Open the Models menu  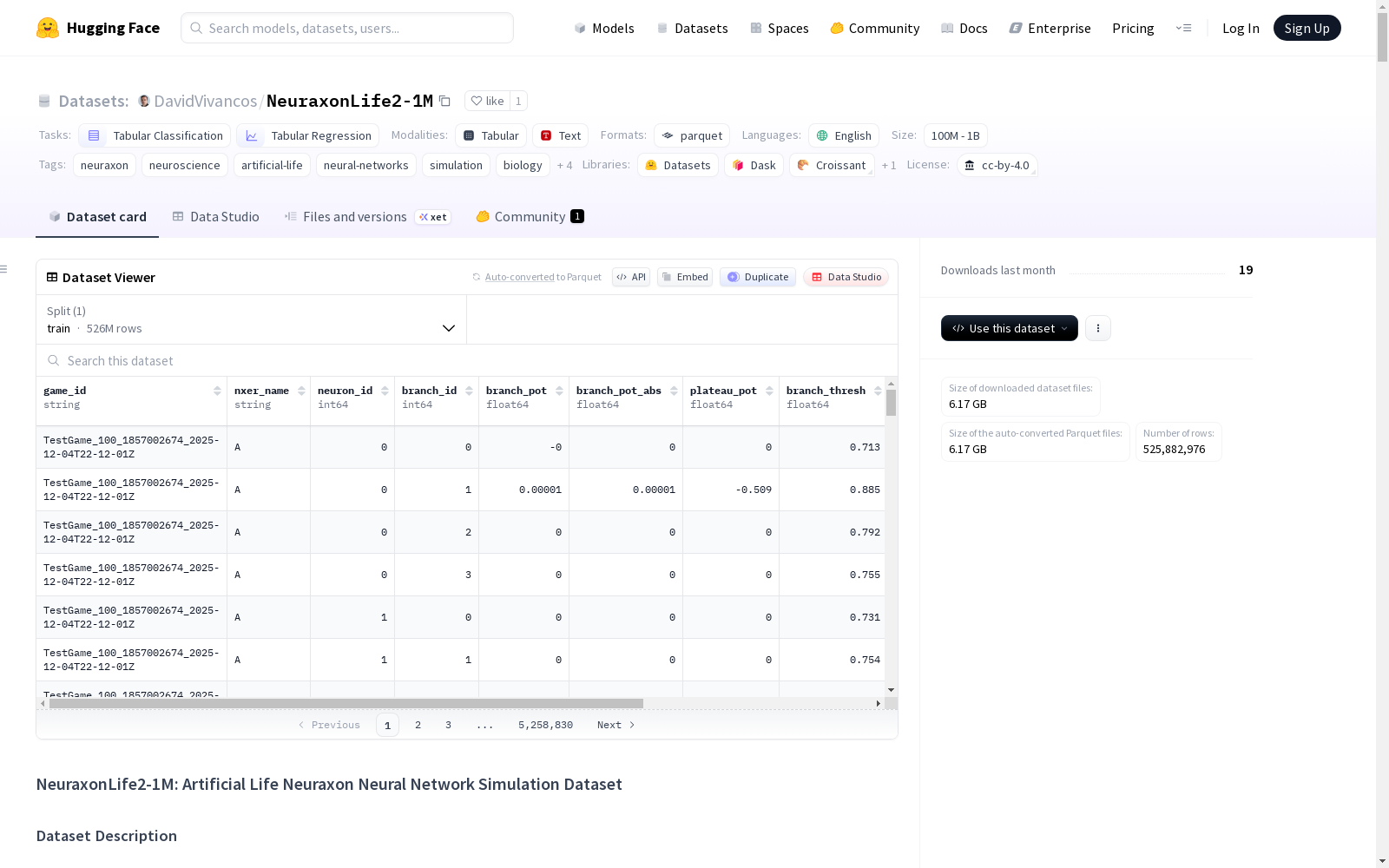[x=604, y=28]
